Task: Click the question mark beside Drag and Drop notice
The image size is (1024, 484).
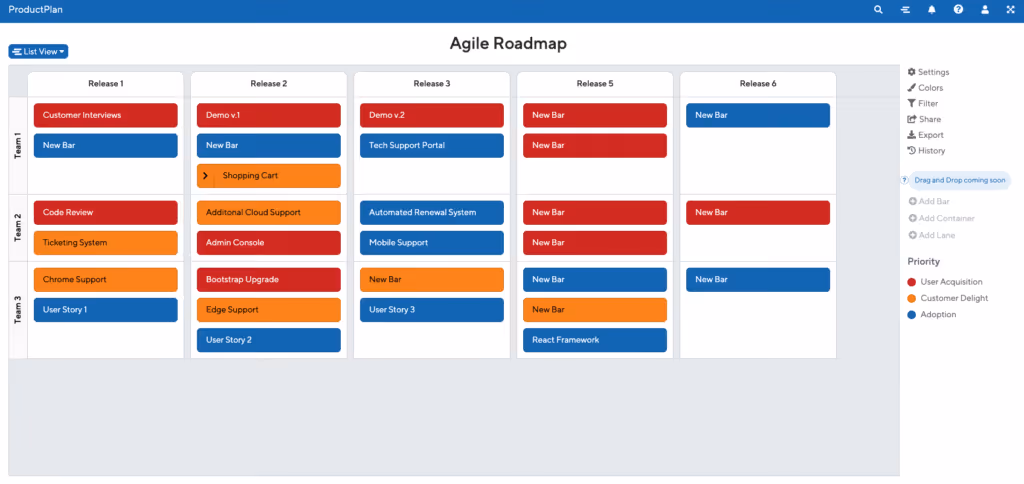Action: pyautogui.click(x=904, y=180)
